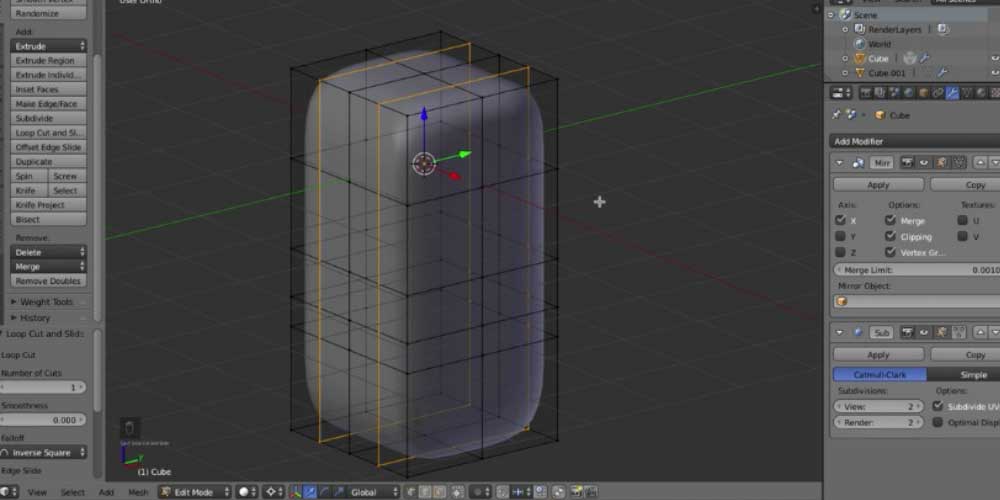Open the modifiers wrench tab in properties
1000x500 pixels.
[952, 93]
